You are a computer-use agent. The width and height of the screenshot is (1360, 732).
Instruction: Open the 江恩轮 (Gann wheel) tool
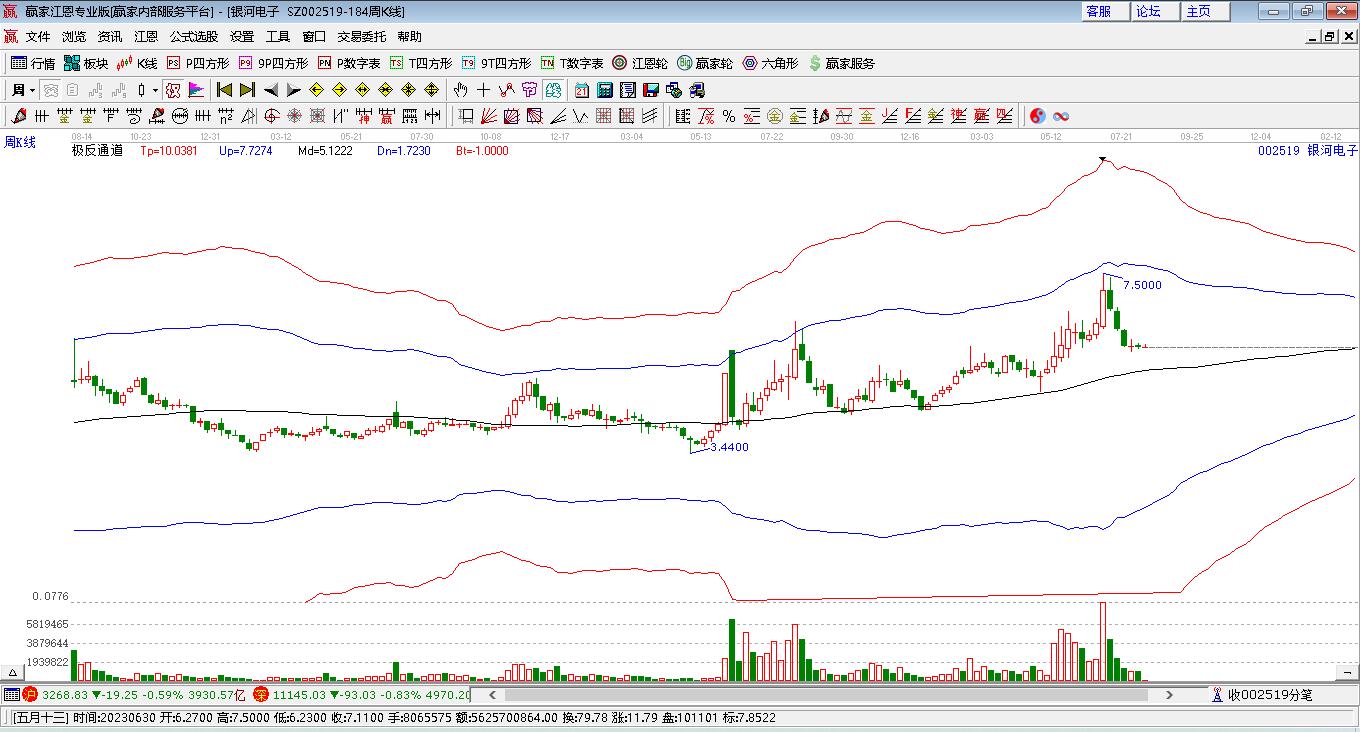[x=640, y=63]
